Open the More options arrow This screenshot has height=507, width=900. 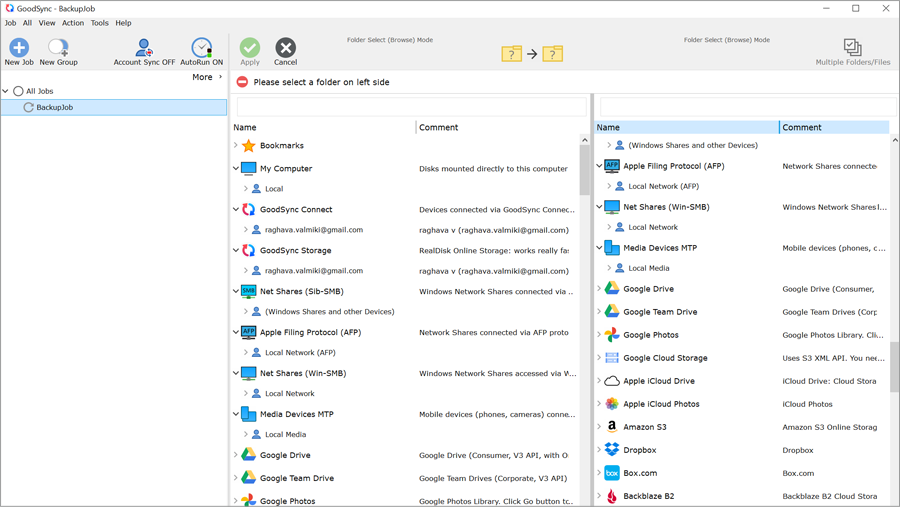[220, 77]
